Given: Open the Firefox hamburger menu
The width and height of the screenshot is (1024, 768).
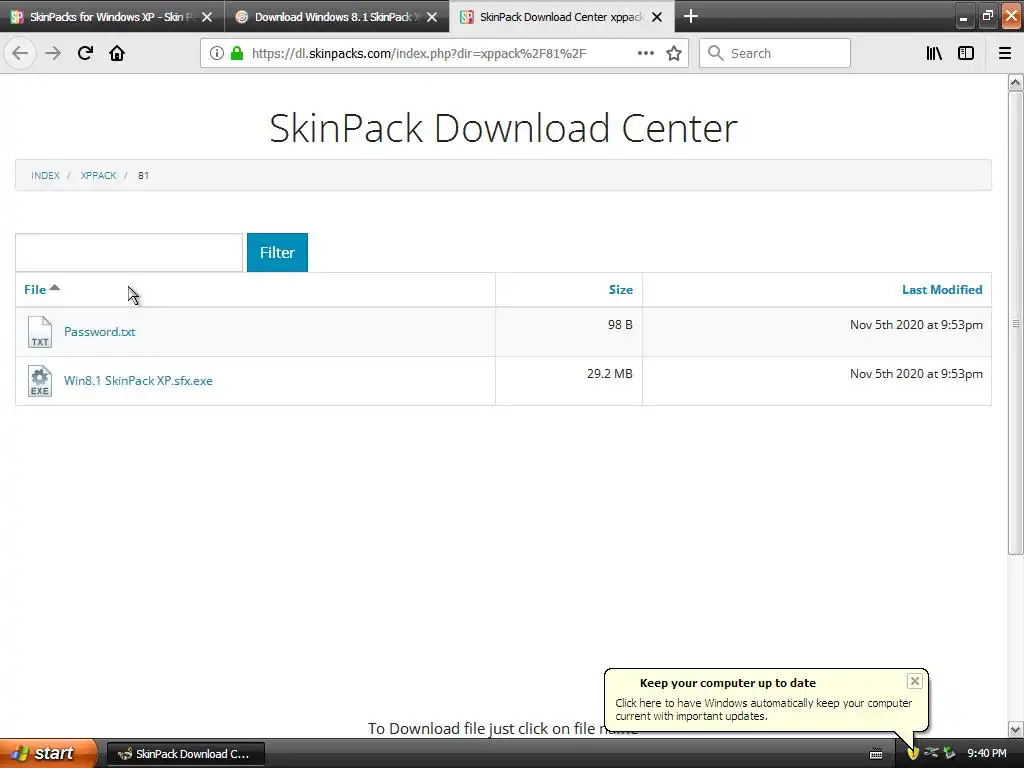Looking at the screenshot, I should [1005, 54].
